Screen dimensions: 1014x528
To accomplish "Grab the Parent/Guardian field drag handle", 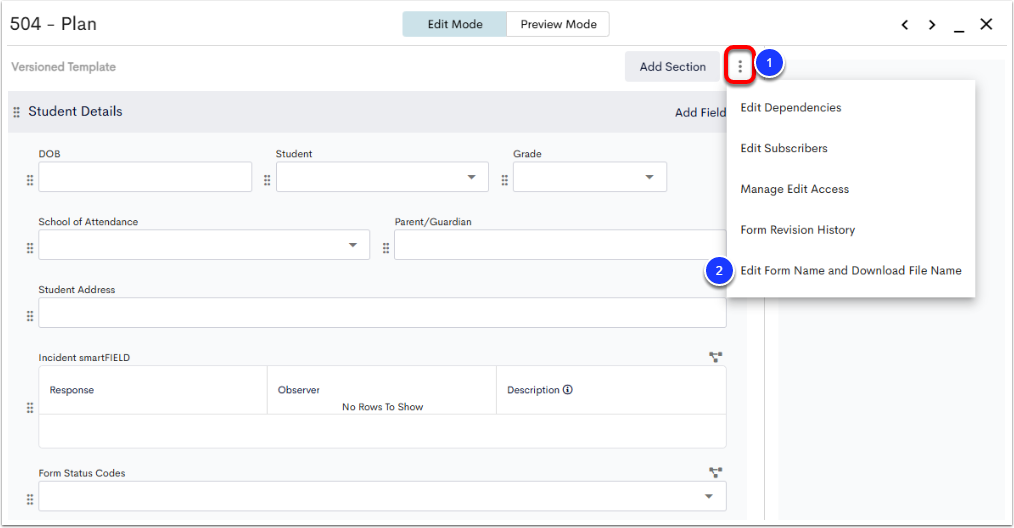I will click(x=386, y=248).
